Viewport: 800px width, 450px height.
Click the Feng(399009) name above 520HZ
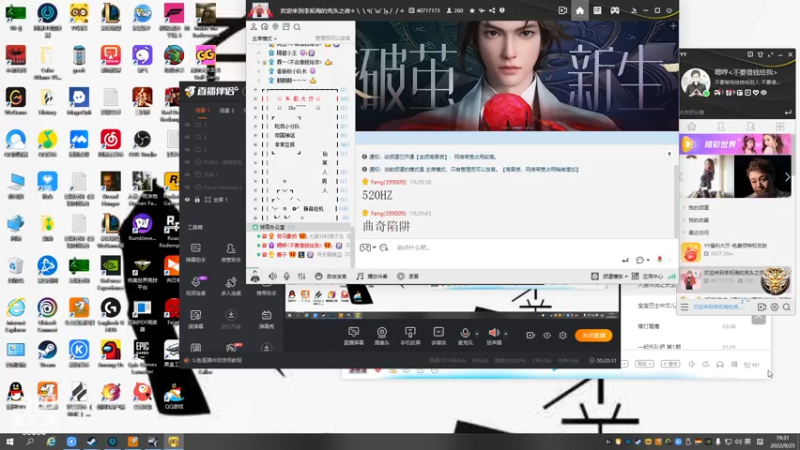tap(388, 182)
